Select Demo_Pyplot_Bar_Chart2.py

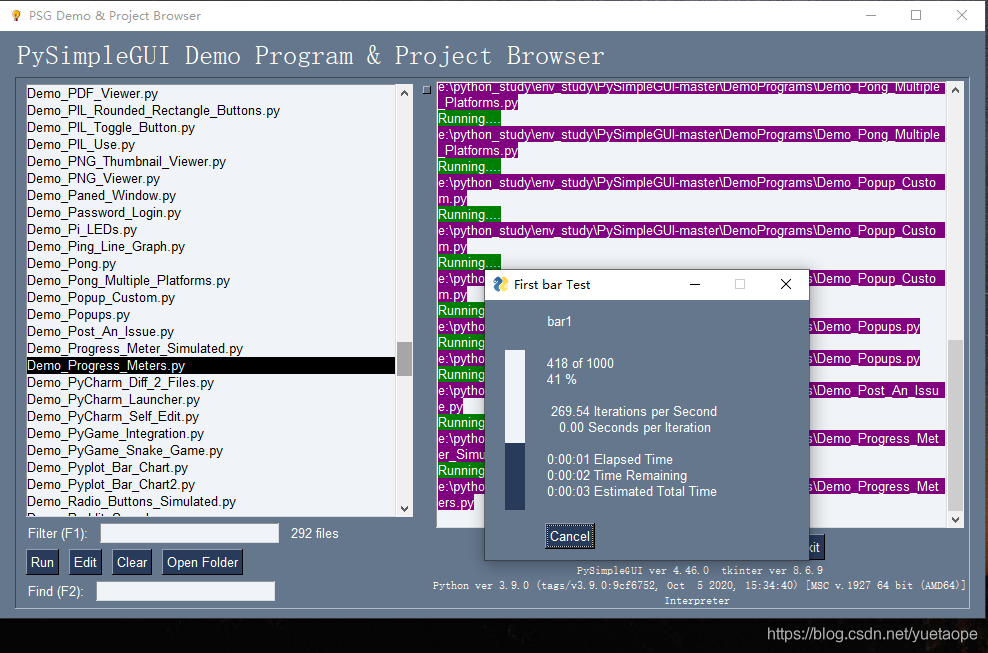pos(210,485)
